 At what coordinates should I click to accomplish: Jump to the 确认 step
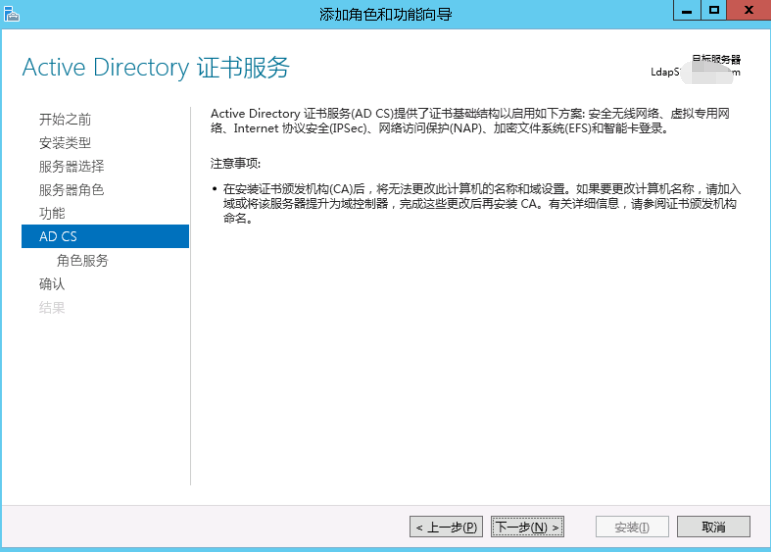pyautogui.click(x=52, y=284)
